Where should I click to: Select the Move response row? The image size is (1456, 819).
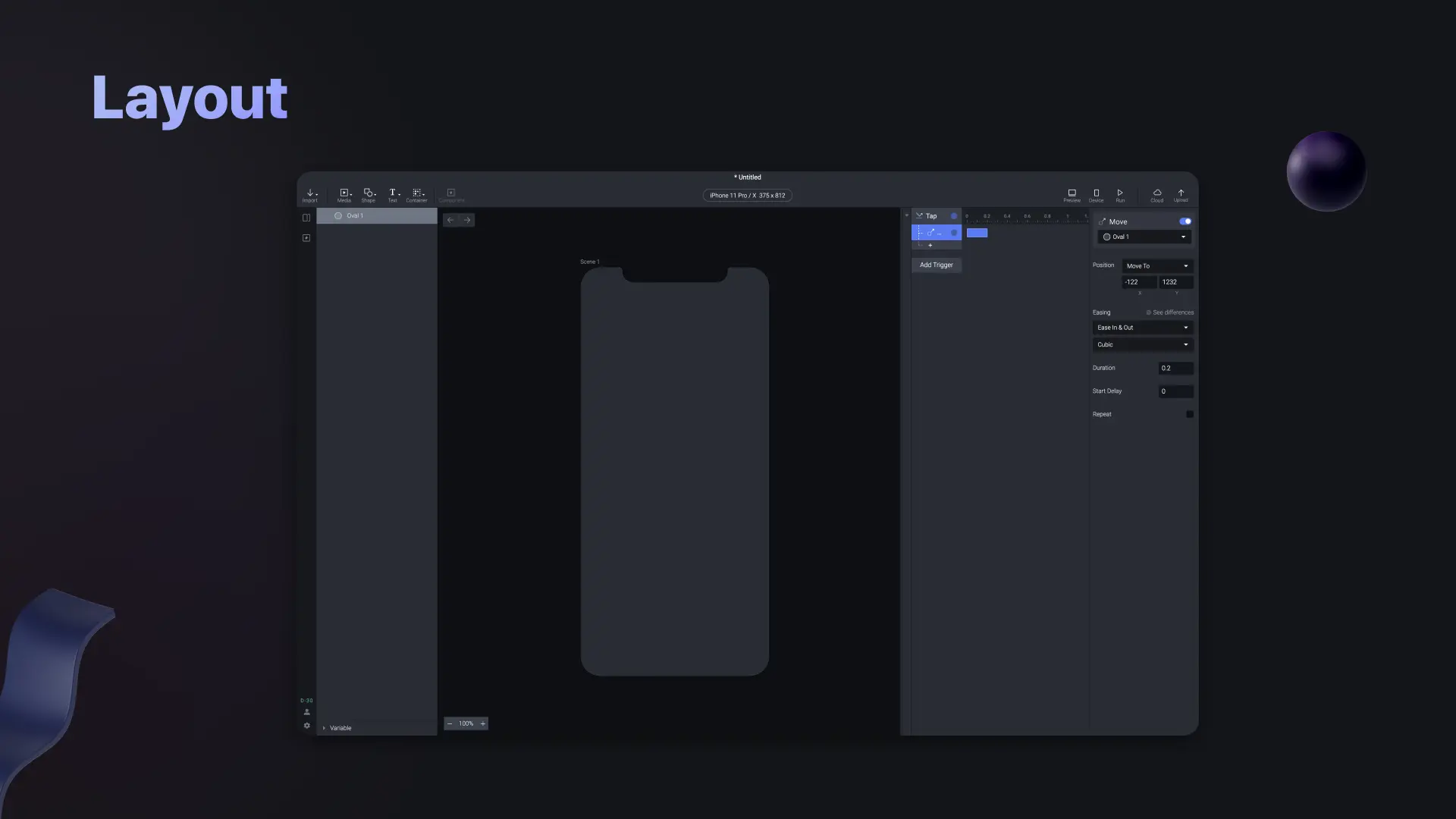point(937,233)
